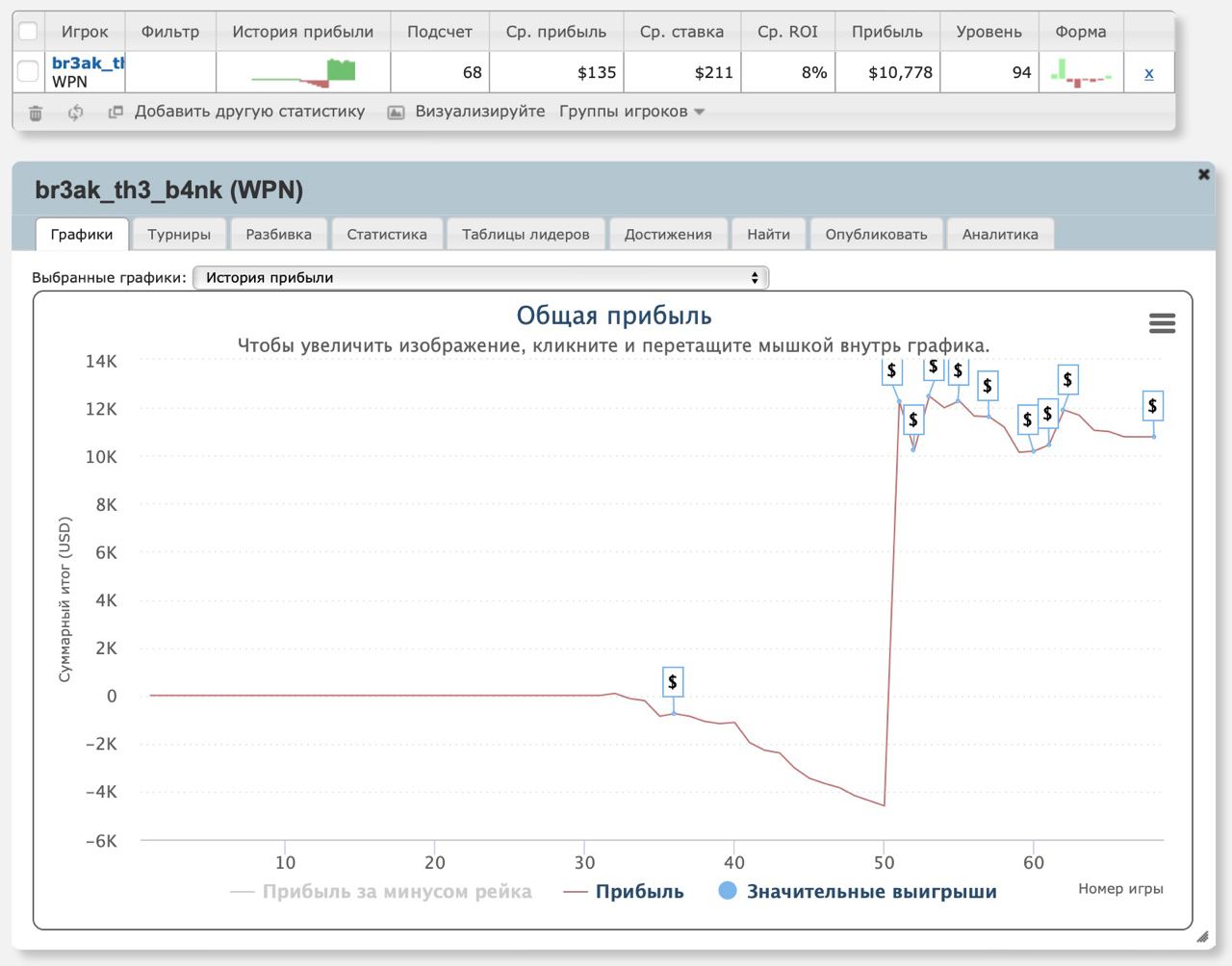Check the br3ak_th3_b4nk row checkbox
The image size is (1232, 966).
pyautogui.click(x=28, y=72)
